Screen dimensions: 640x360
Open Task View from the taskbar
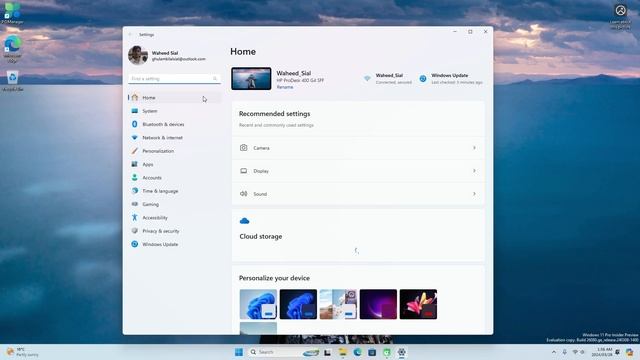(x=327, y=352)
